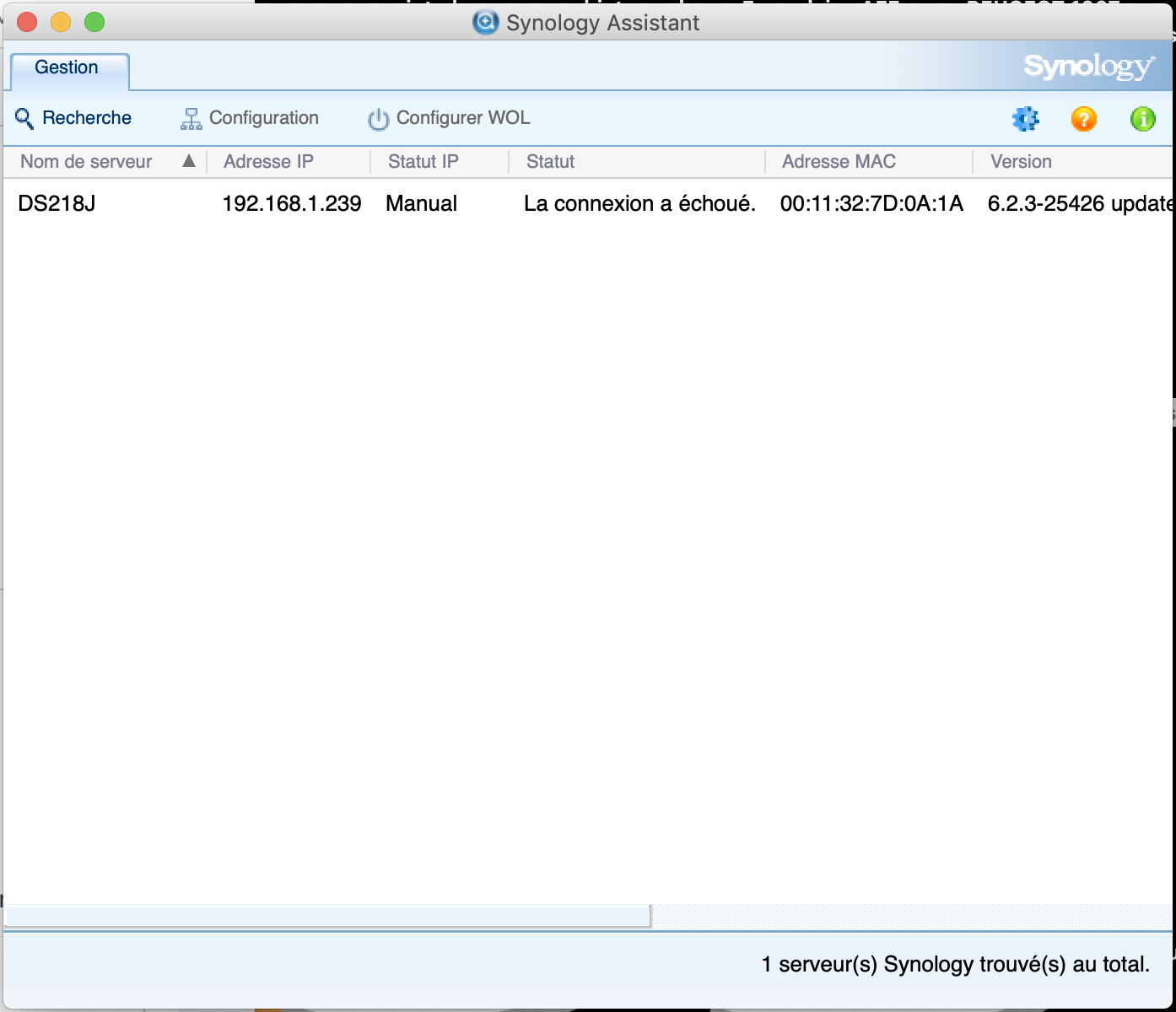This screenshot has width=1176, height=1012.
Task: Maximize the window with the green button
Action: tap(94, 22)
